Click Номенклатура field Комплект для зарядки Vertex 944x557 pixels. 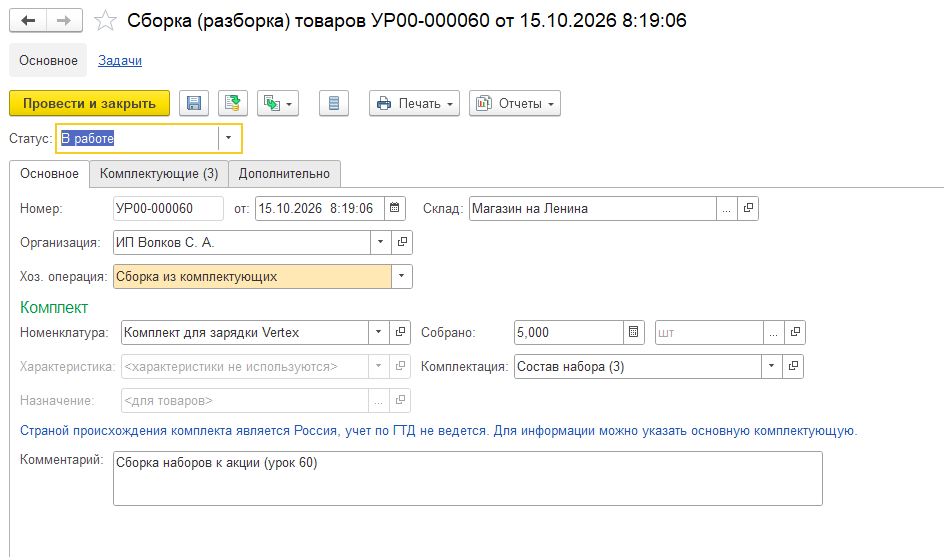pos(244,332)
